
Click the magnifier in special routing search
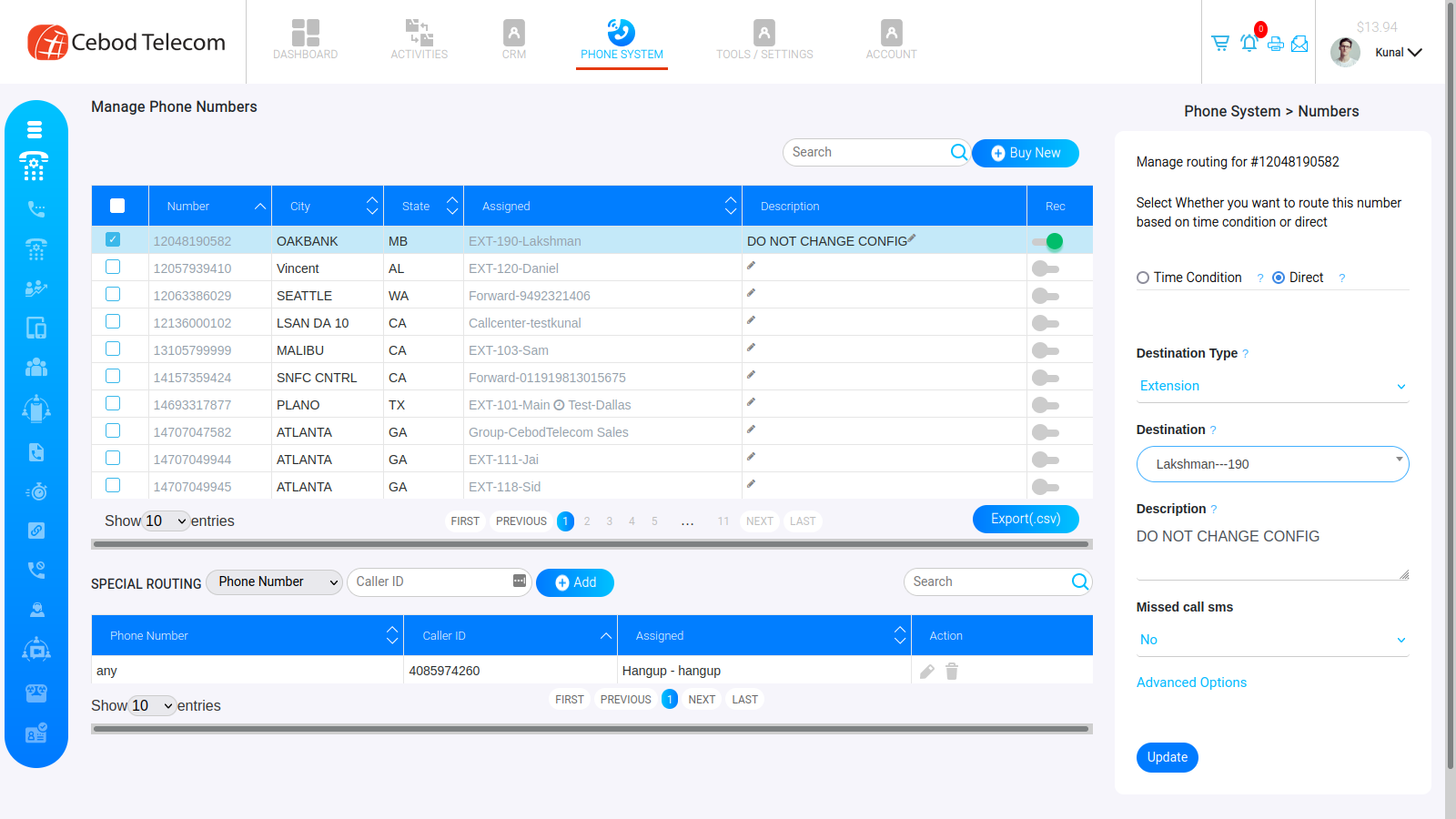pyautogui.click(x=1079, y=581)
